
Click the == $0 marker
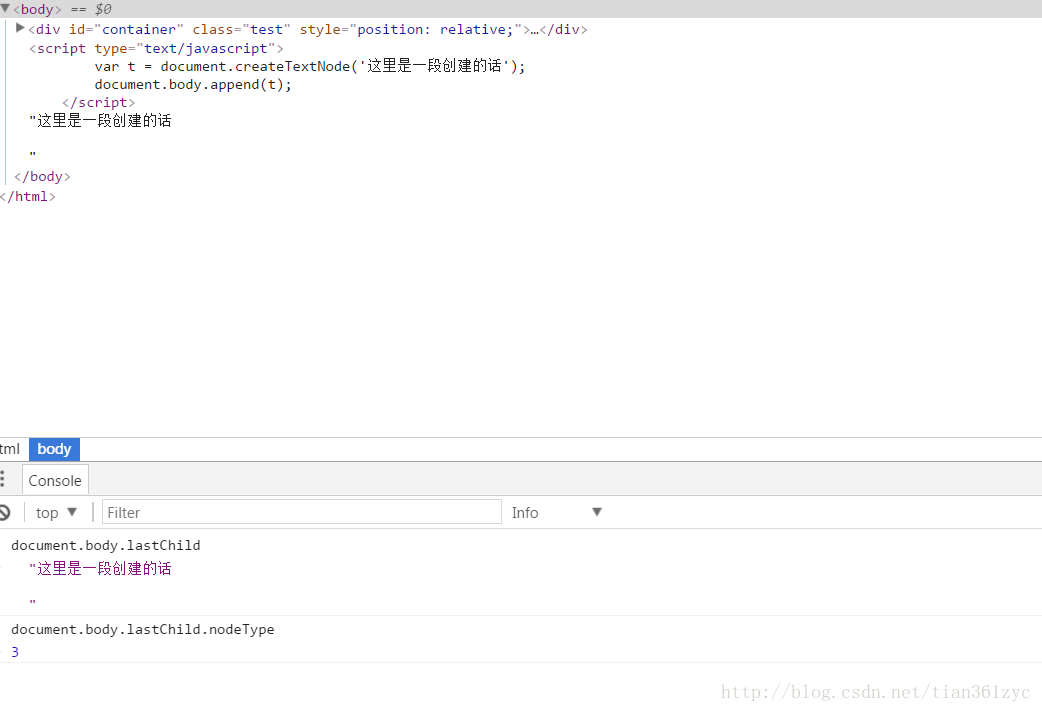pos(91,9)
